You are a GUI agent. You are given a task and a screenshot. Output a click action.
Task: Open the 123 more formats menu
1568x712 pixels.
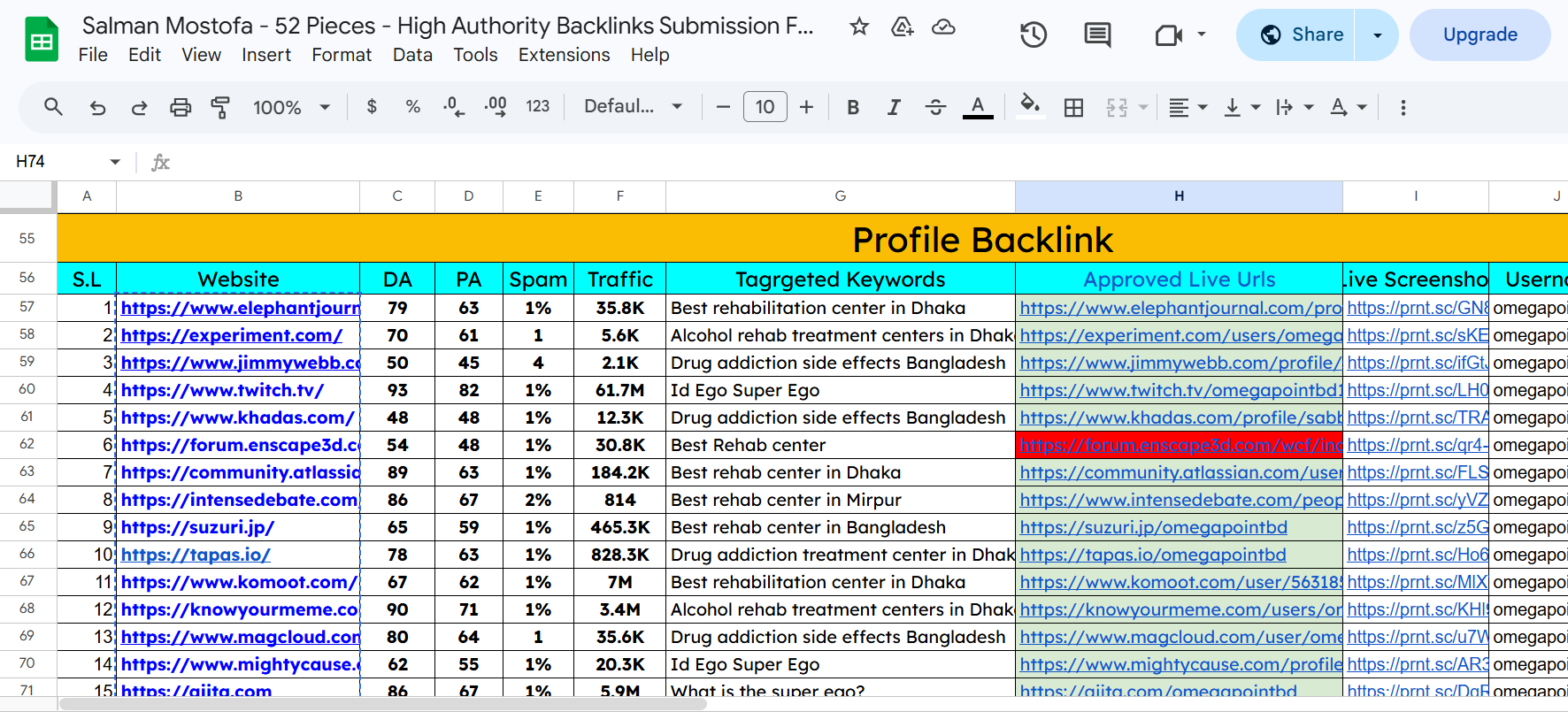click(537, 107)
